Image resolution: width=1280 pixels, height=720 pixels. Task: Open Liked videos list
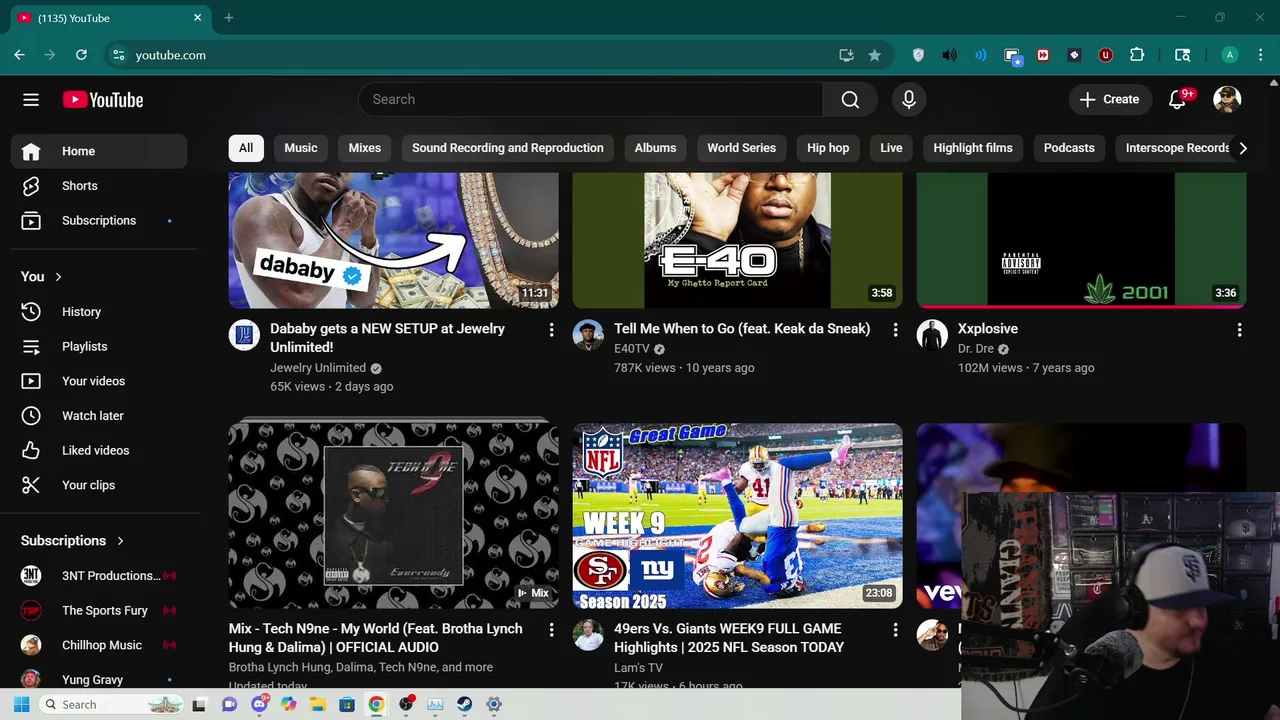99,450
